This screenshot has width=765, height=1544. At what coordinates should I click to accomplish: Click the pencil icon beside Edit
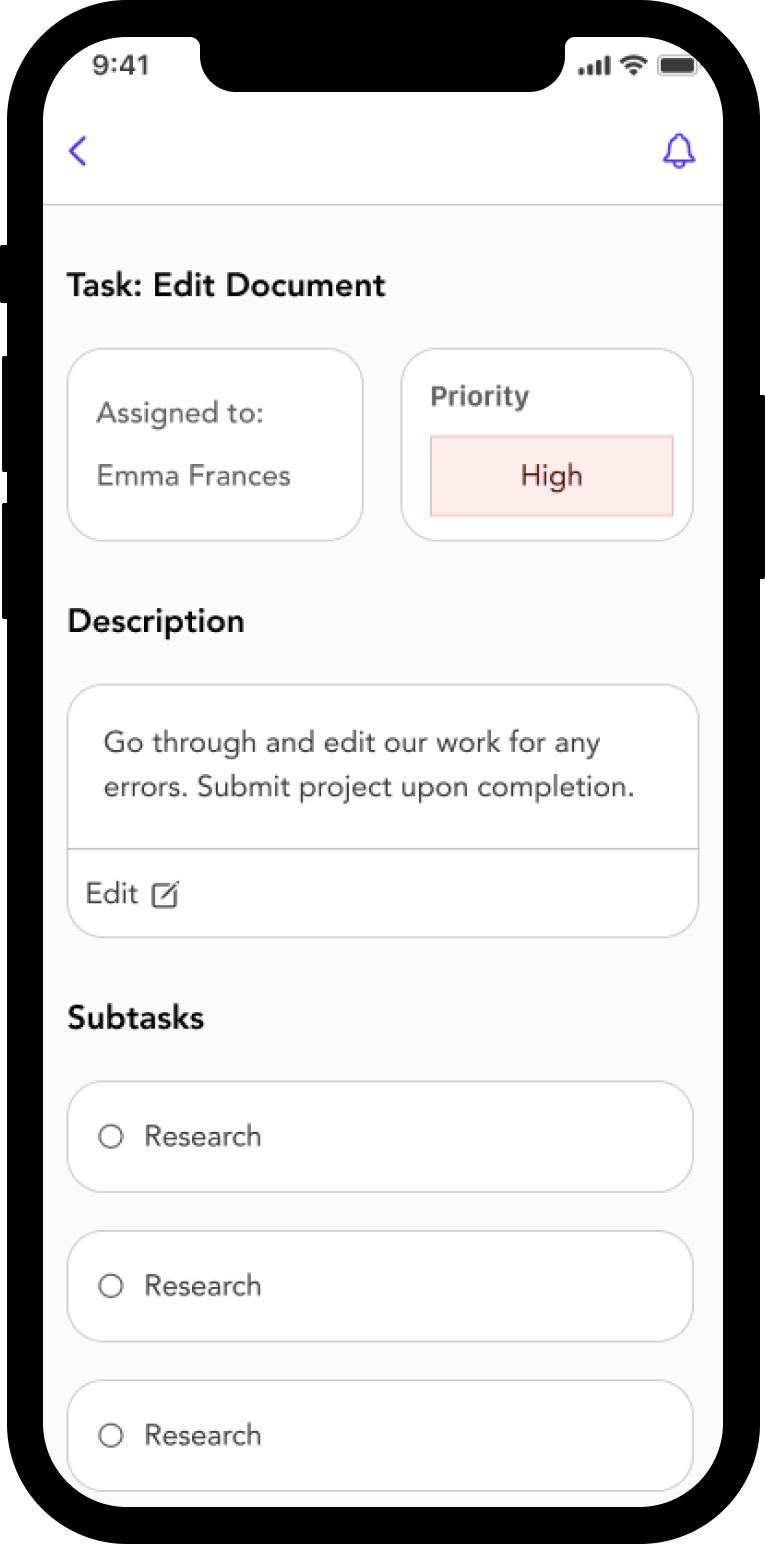click(x=164, y=894)
